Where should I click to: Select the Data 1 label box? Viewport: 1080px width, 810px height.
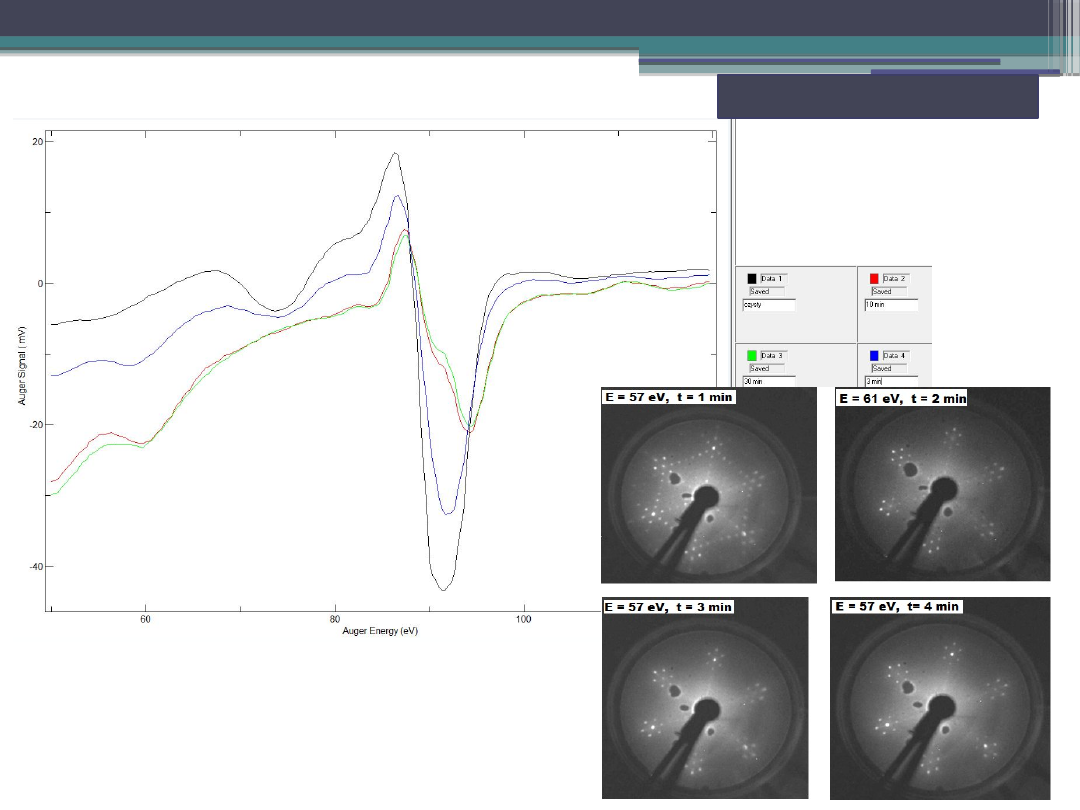pyautogui.click(x=773, y=278)
